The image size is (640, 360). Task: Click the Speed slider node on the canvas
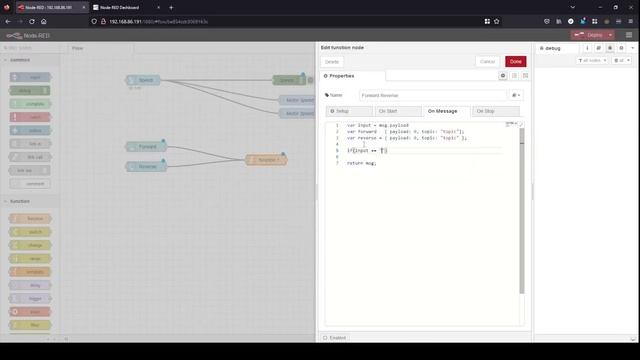tap(143, 80)
